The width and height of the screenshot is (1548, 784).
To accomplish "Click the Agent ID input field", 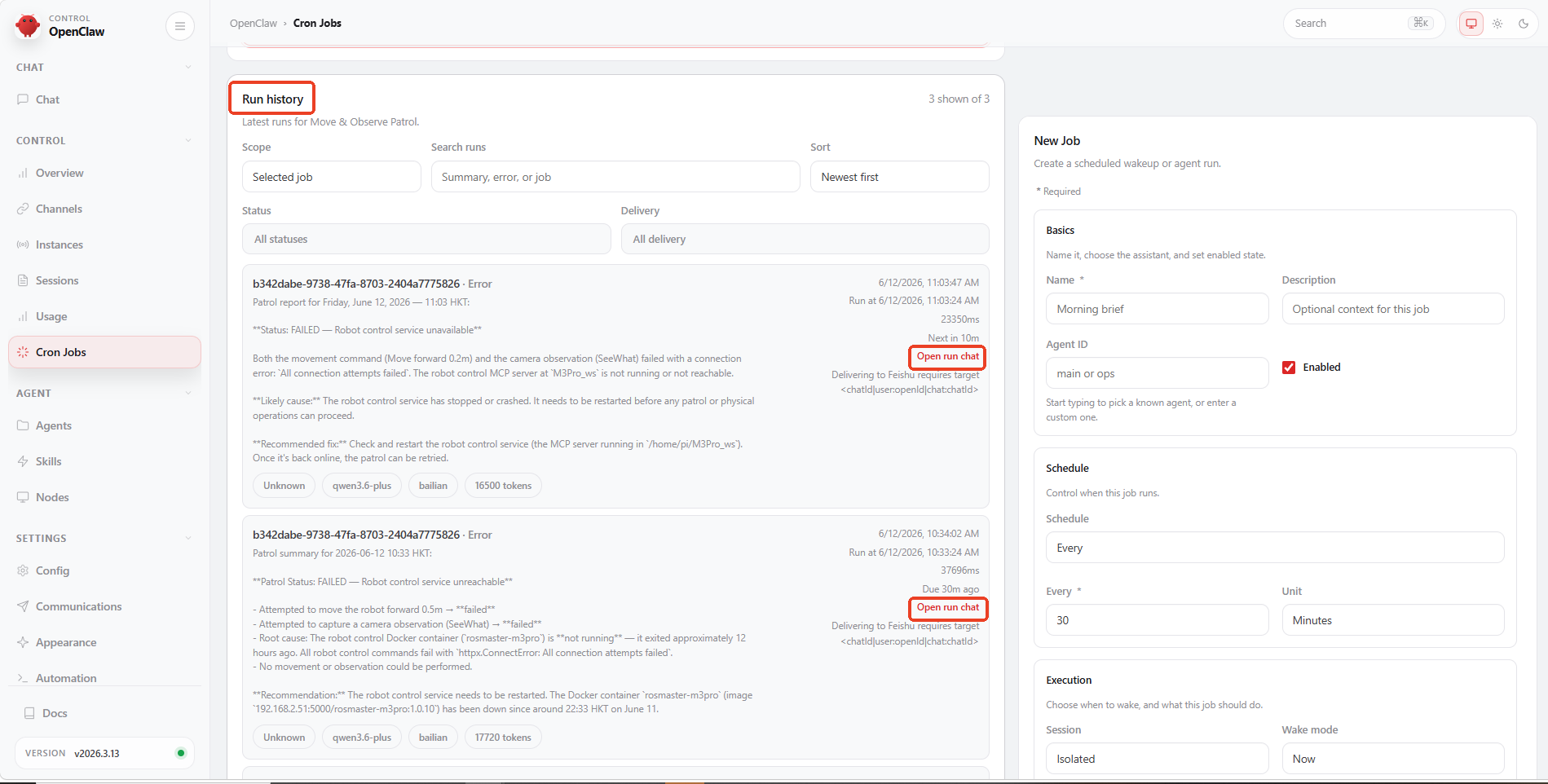I will click(x=1158, y=373).
